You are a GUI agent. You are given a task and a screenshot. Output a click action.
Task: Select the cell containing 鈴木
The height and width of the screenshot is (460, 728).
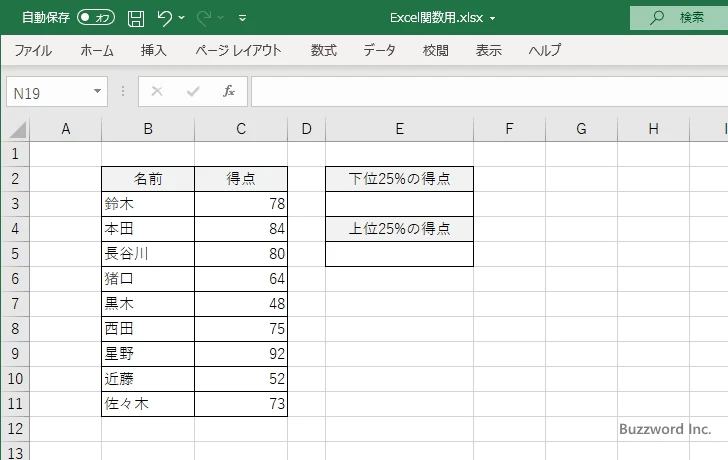point(148,204)
